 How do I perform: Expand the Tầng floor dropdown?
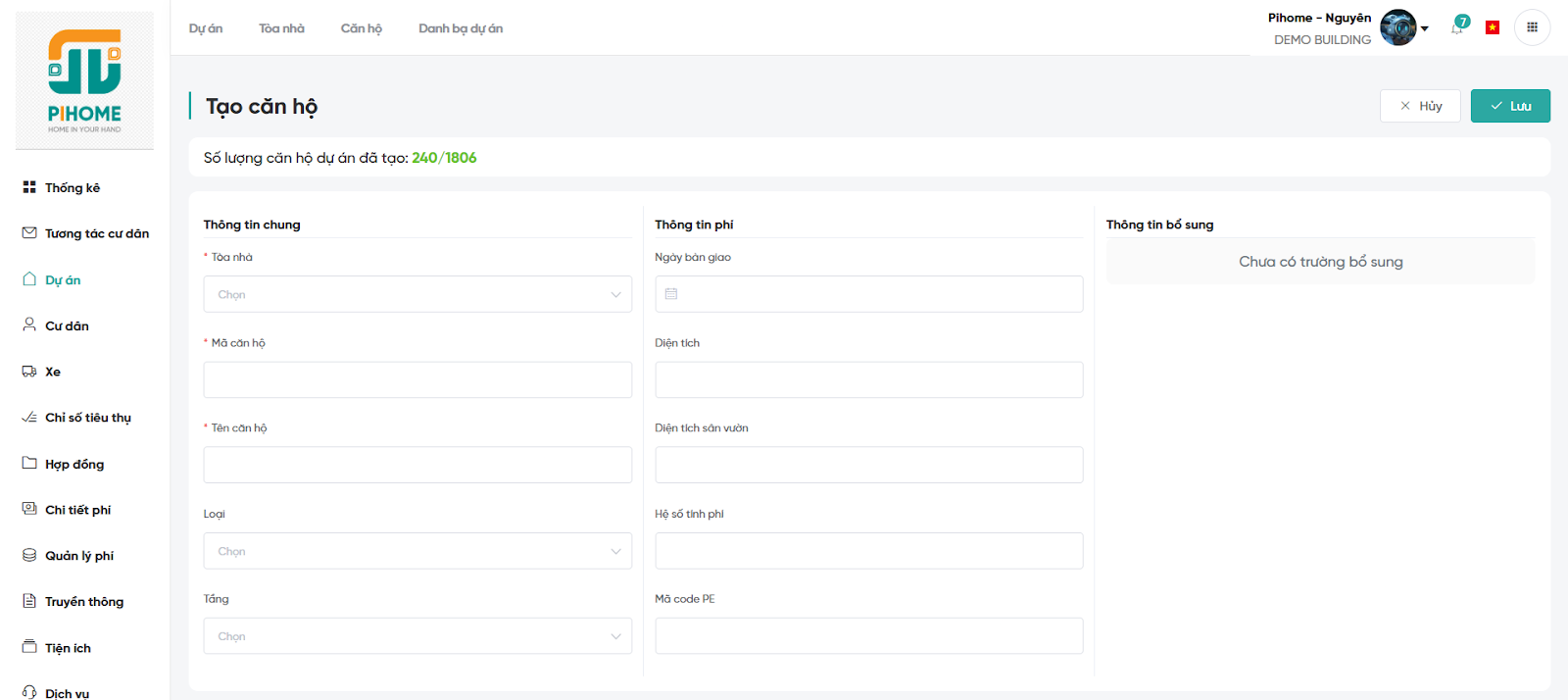pyautogui.click(x=417, y=636)
